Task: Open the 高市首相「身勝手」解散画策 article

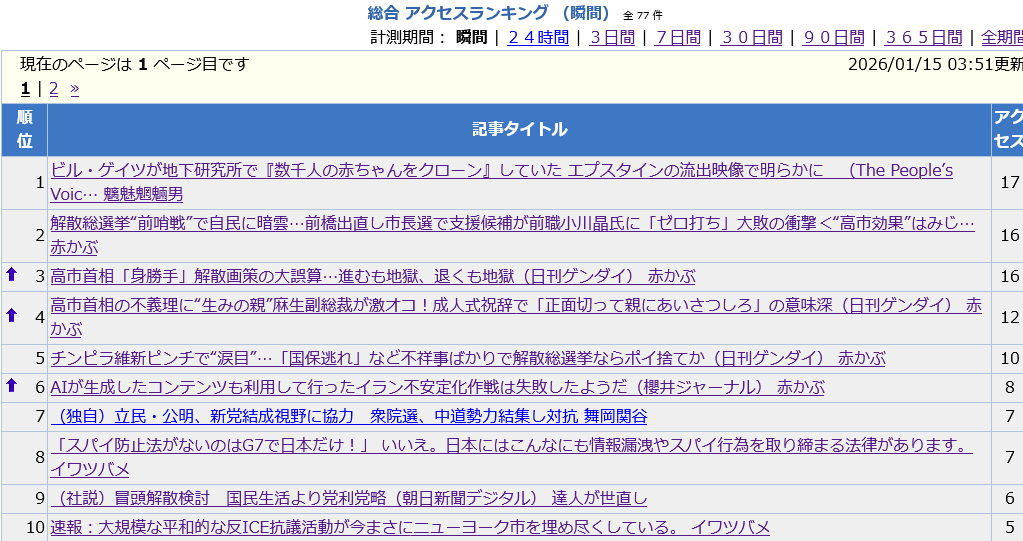Action: point(372,276)
